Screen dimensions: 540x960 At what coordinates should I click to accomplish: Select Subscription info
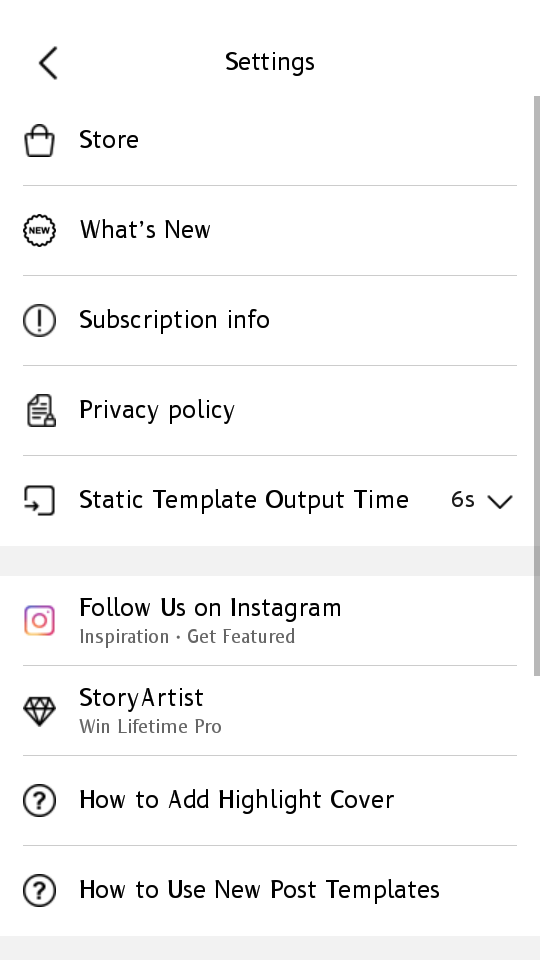pyautogui.click(x=270, y=320)
